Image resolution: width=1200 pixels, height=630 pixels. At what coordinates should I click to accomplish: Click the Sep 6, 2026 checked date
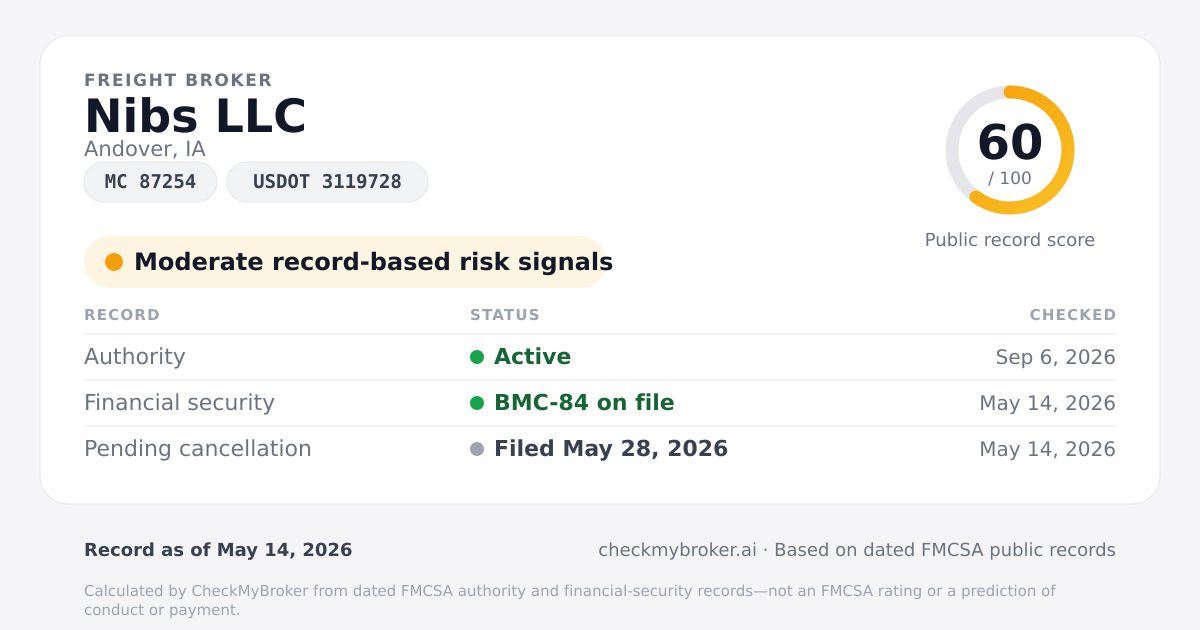(x=1056, y=357)
